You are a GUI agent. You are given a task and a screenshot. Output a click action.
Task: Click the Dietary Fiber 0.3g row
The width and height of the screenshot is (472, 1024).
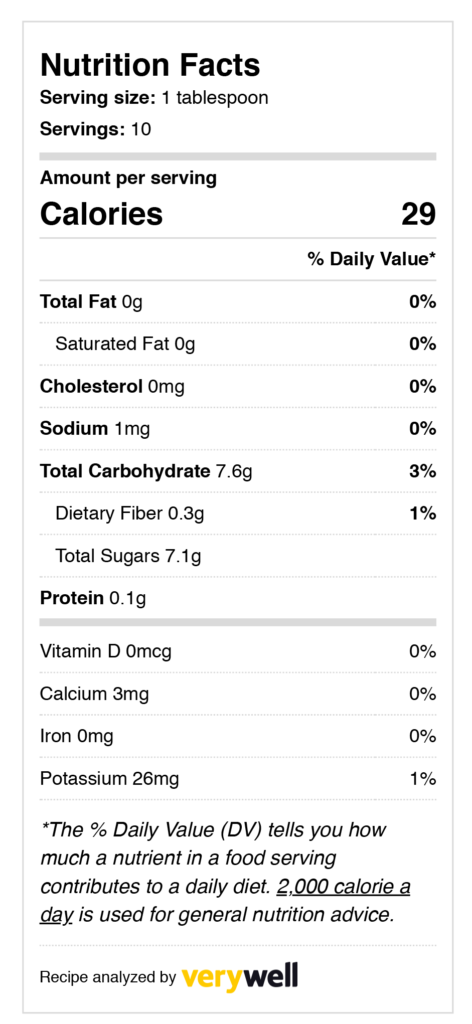(238, 514)
